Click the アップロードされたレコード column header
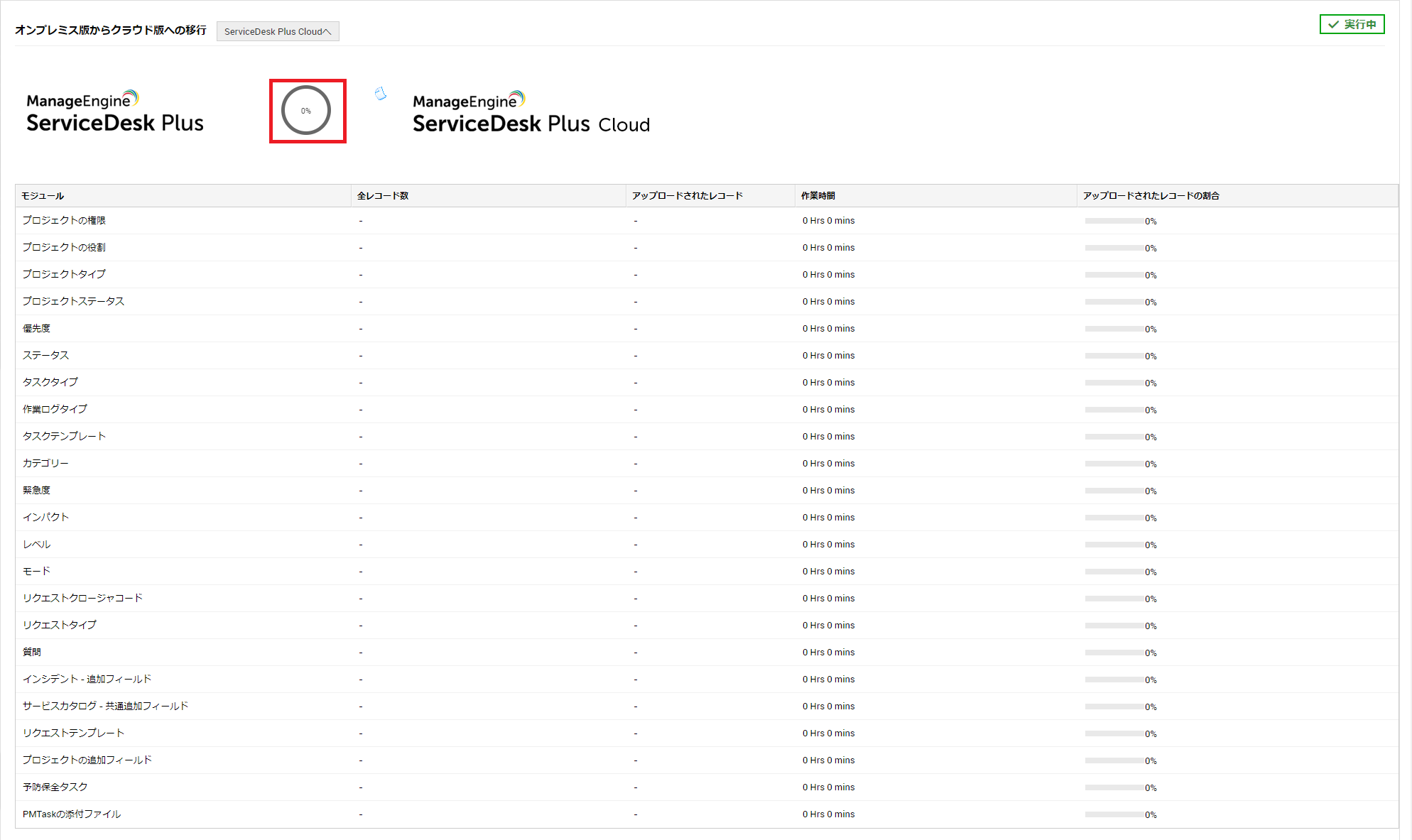 point(687,196)
